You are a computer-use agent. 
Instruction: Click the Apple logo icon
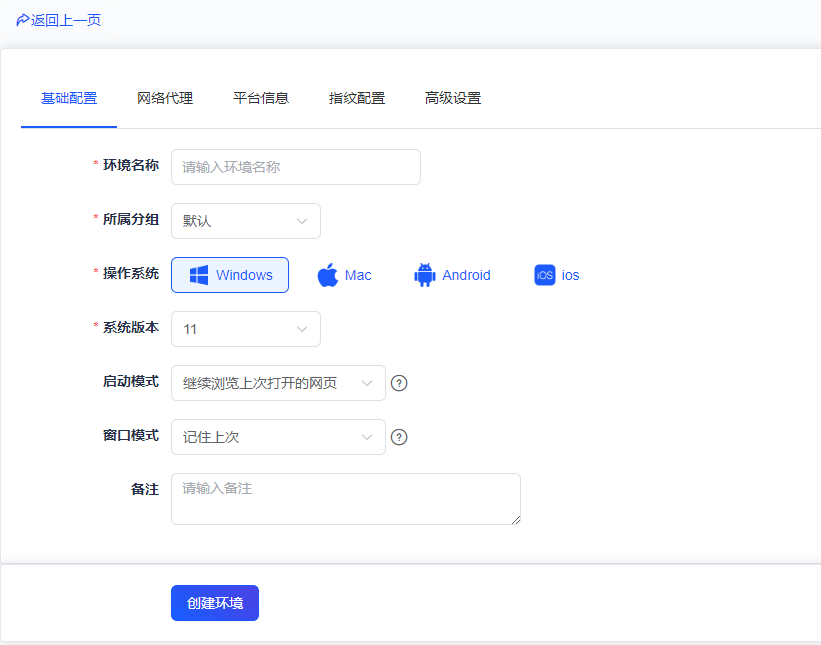328,275
